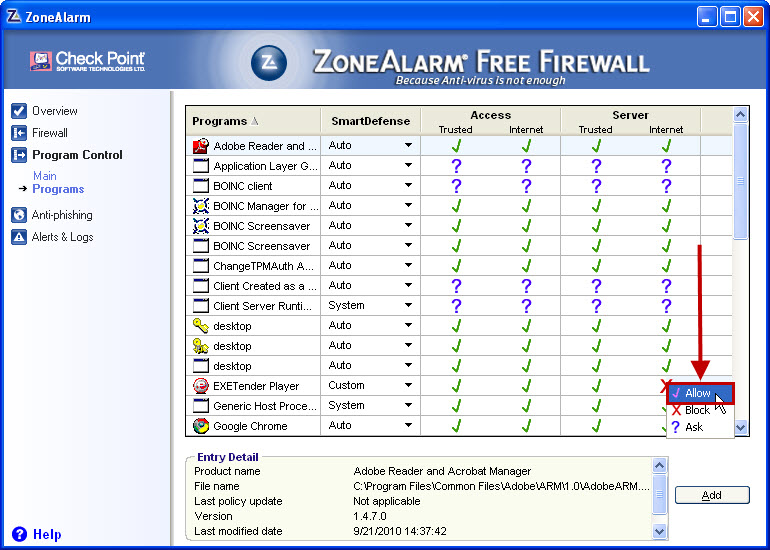
Task: Choose Ask in the permission menu
Action: [x=700, y=427]
